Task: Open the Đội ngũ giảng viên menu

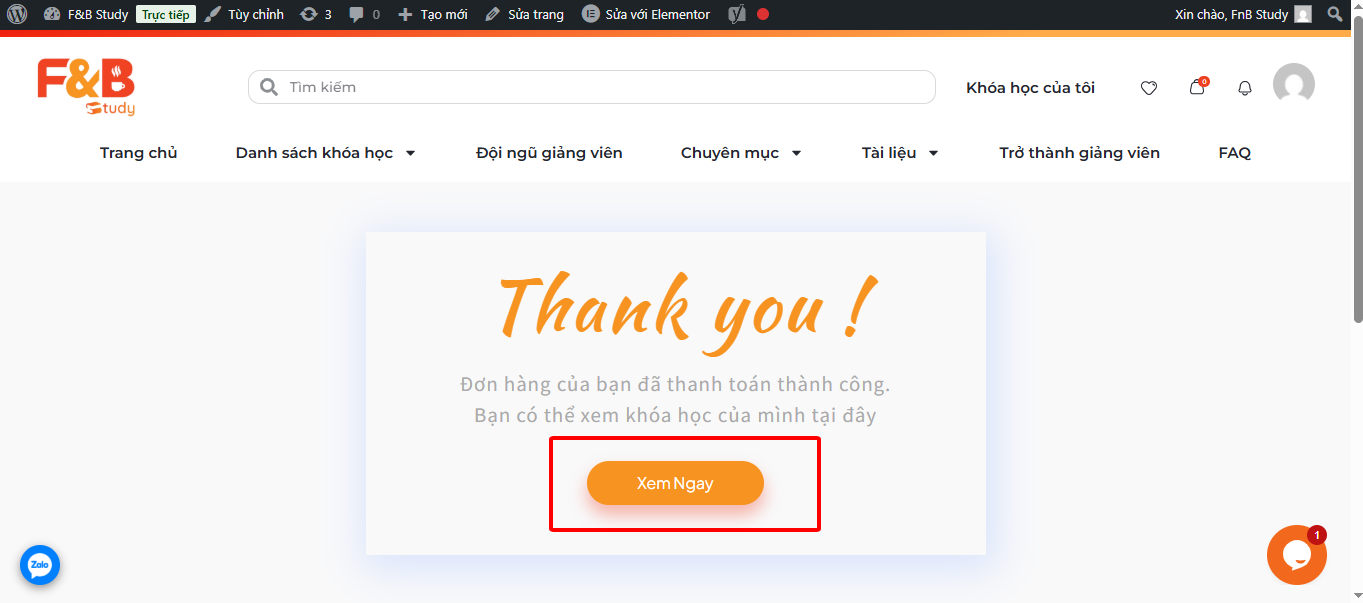Action: pyautogui.click(x=549, y=153)
